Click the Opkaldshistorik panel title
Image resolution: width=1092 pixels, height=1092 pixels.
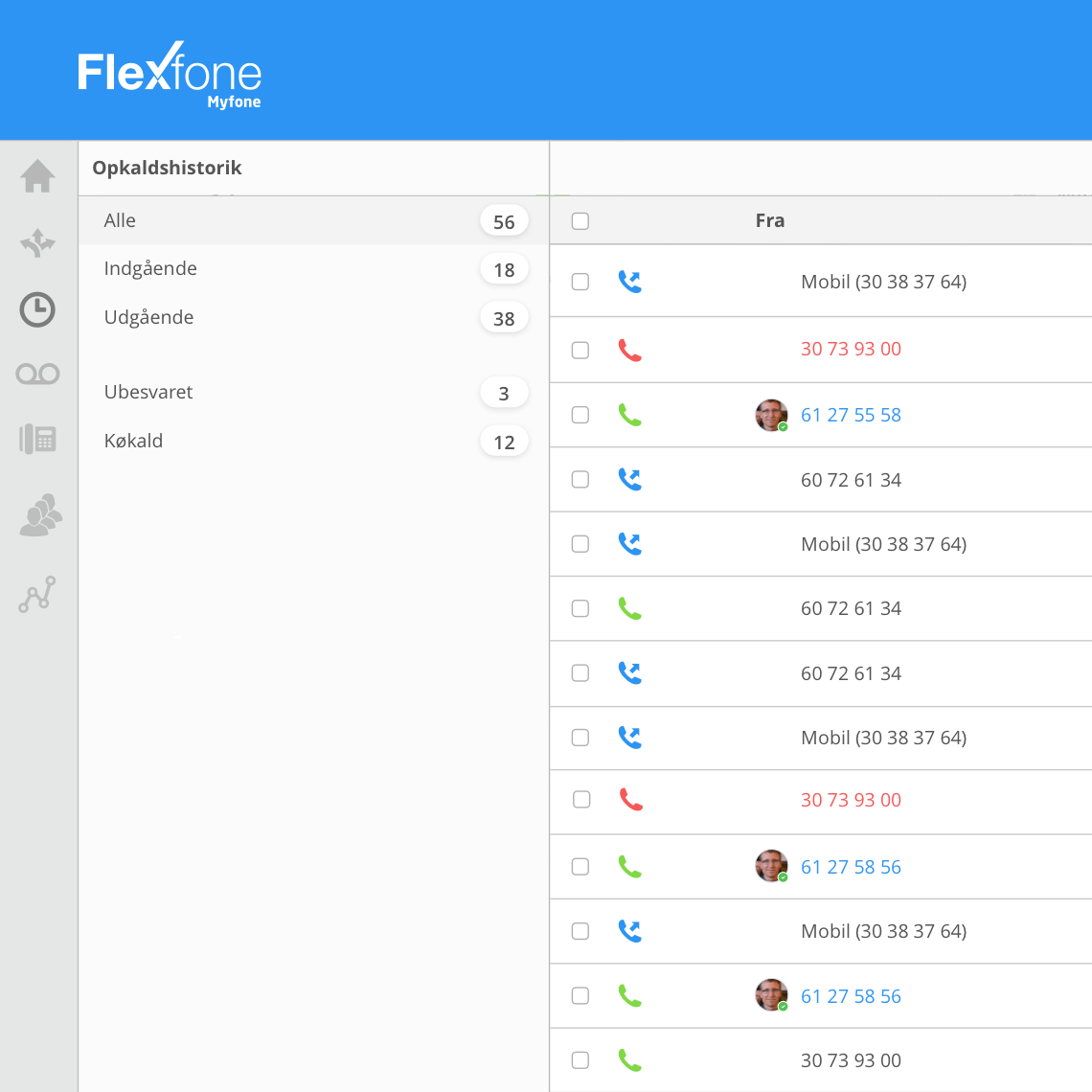click(167, 168)
